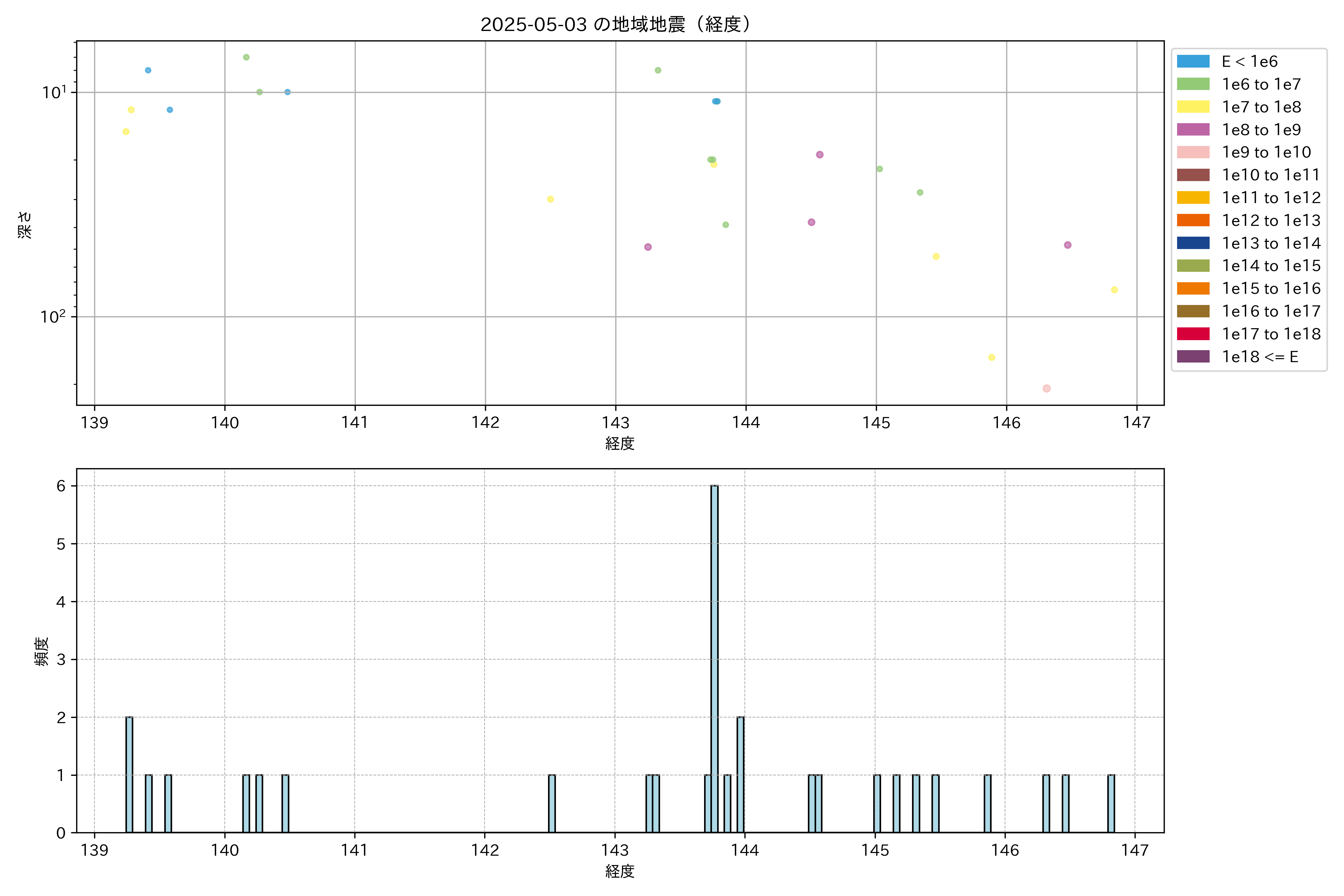This screenshot has width=1344, height=896.
Task: Click the purple scatter point near longitude 146.5
Action: pos(1067,245)
